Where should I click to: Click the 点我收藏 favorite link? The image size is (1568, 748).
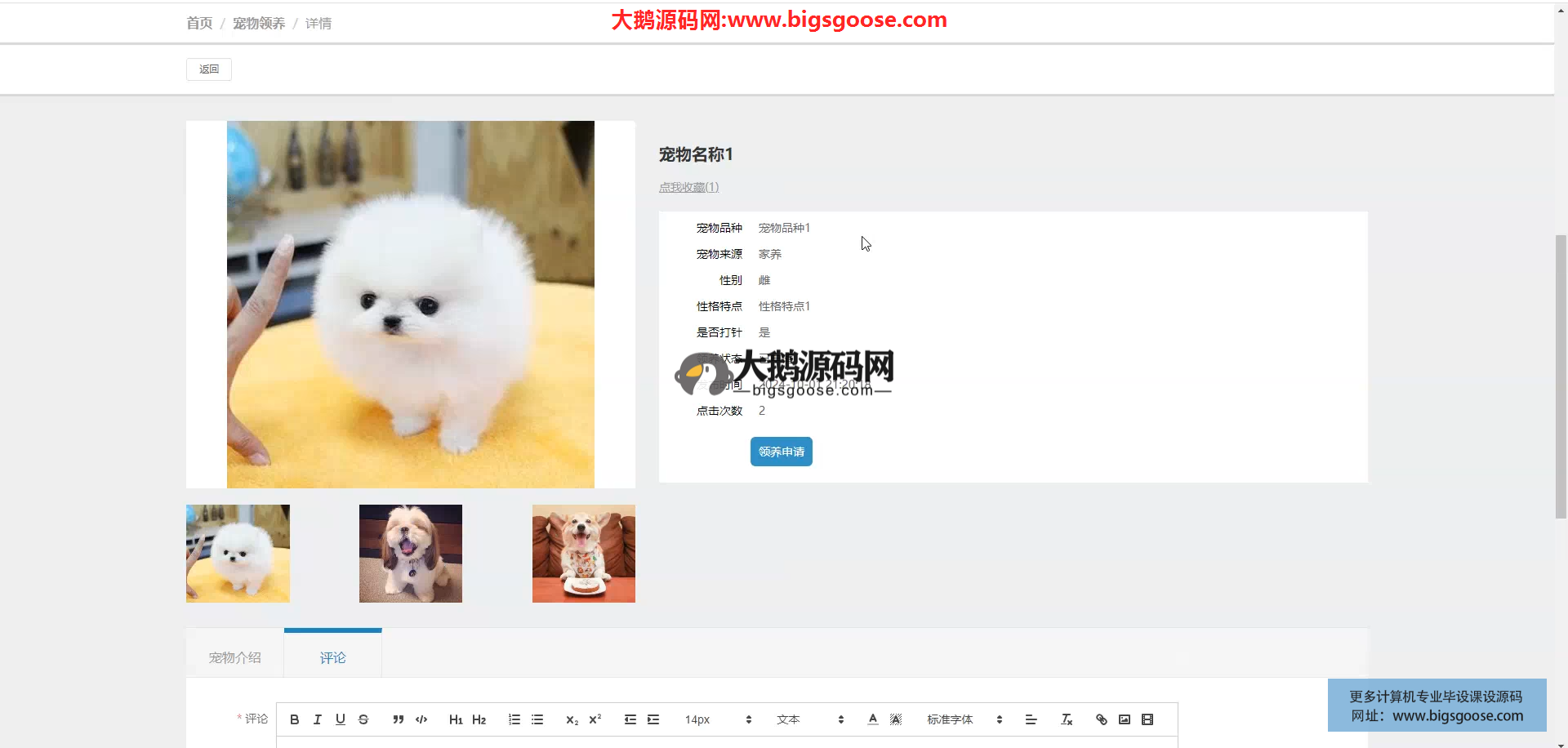[x=688, y=187]
